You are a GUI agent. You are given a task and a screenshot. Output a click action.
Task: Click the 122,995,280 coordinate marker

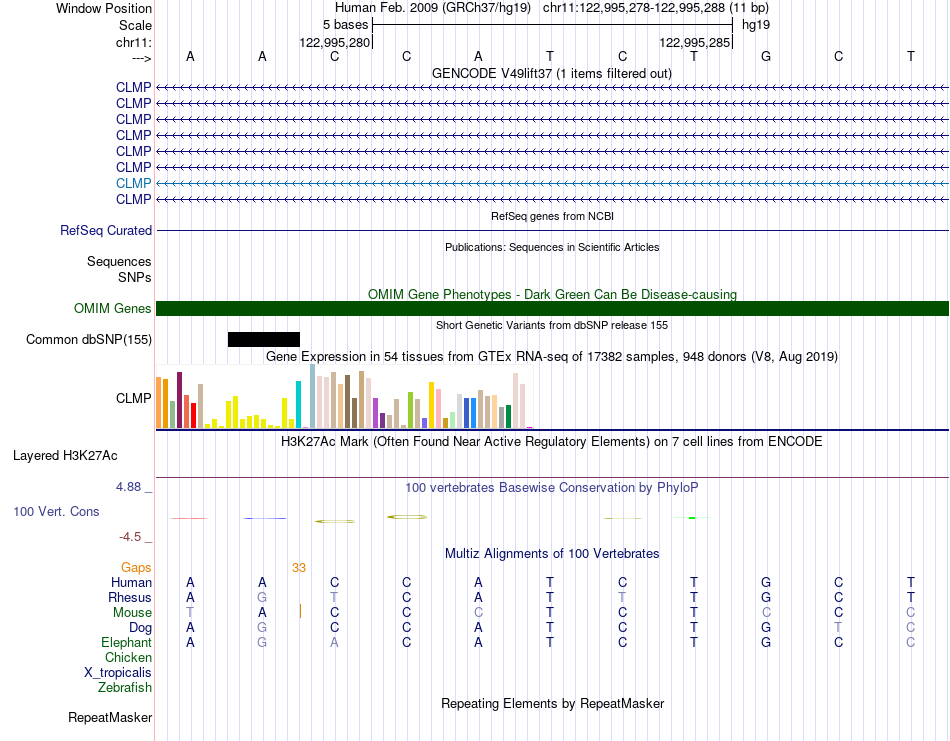tap(334, 42)
